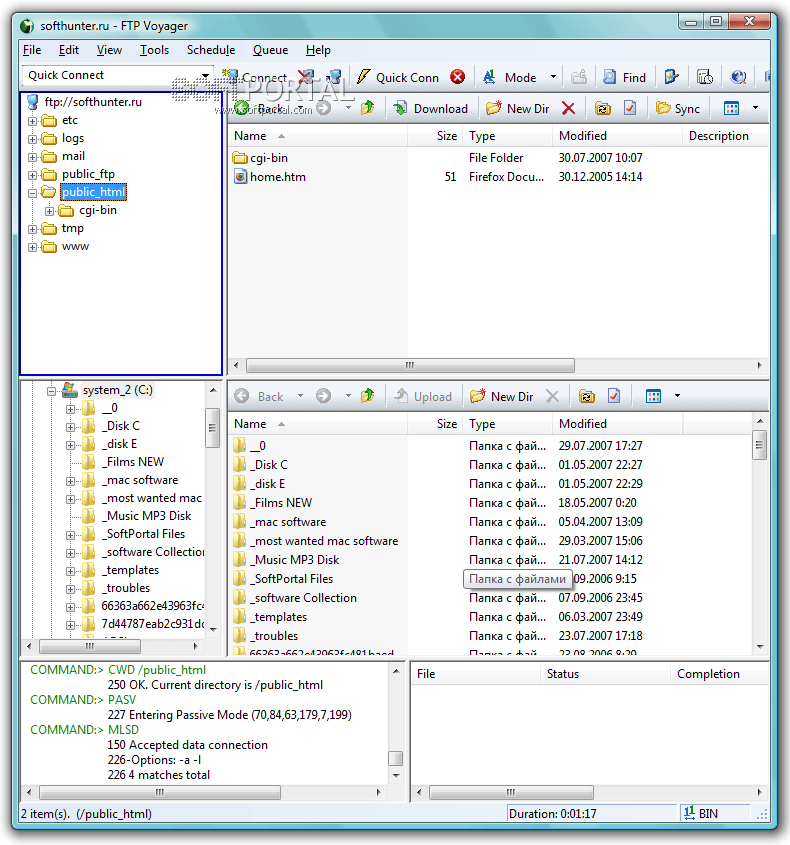Viewport: 790px width, 845px height.
Task: Expand the public_ftp folder node
Action: click(x=32, y=175)
